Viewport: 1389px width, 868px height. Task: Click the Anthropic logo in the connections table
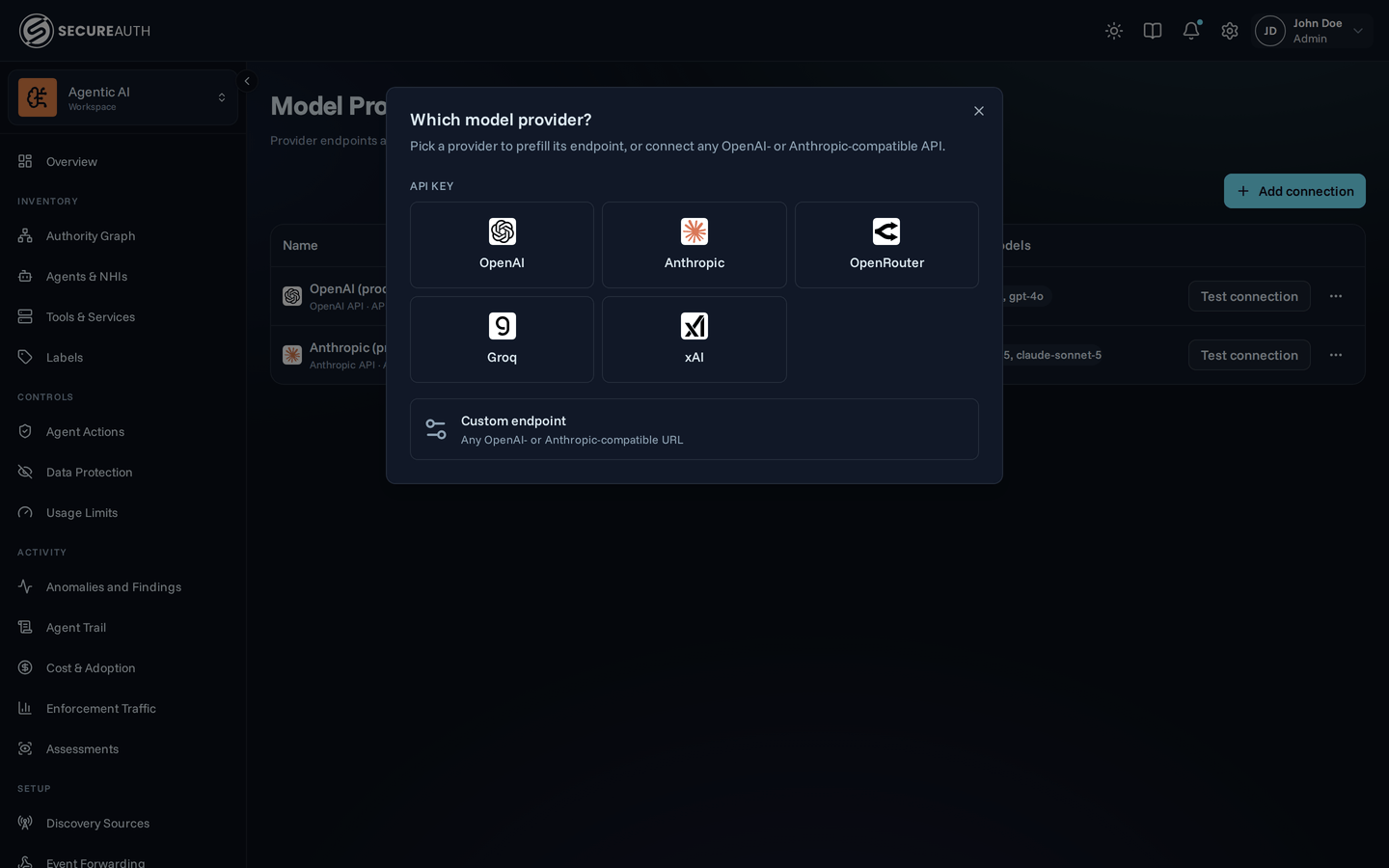coord(292,355)
